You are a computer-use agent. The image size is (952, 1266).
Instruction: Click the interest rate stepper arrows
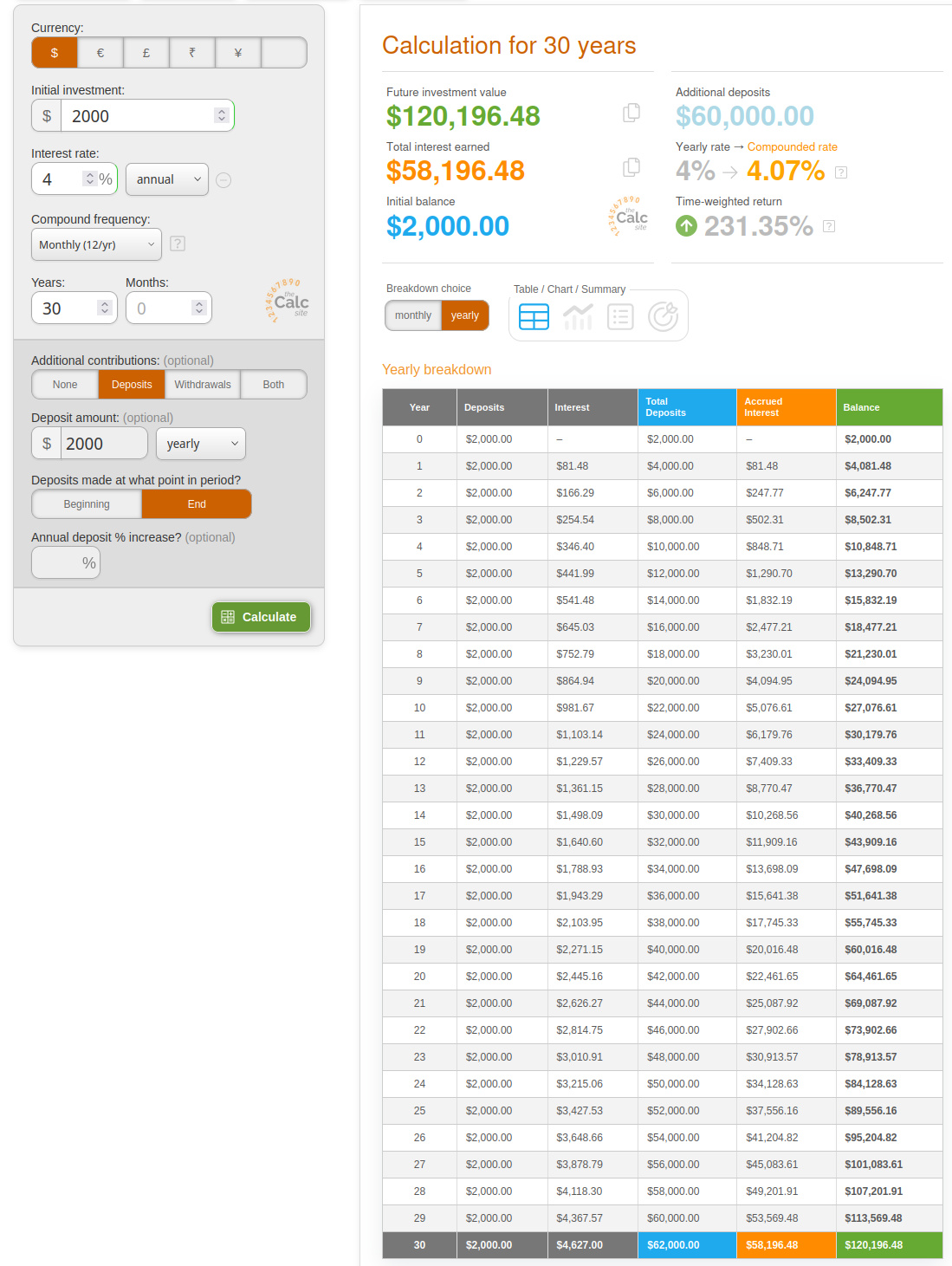(89, 179)
